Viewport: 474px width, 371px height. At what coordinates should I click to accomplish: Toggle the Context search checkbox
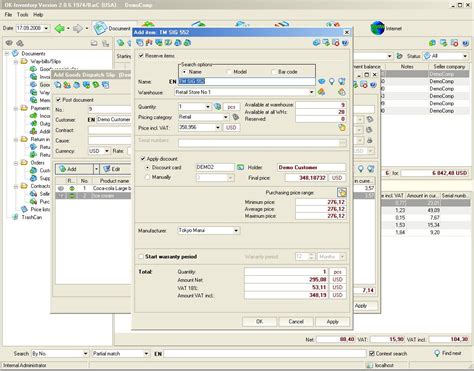[x=372, y=353]
